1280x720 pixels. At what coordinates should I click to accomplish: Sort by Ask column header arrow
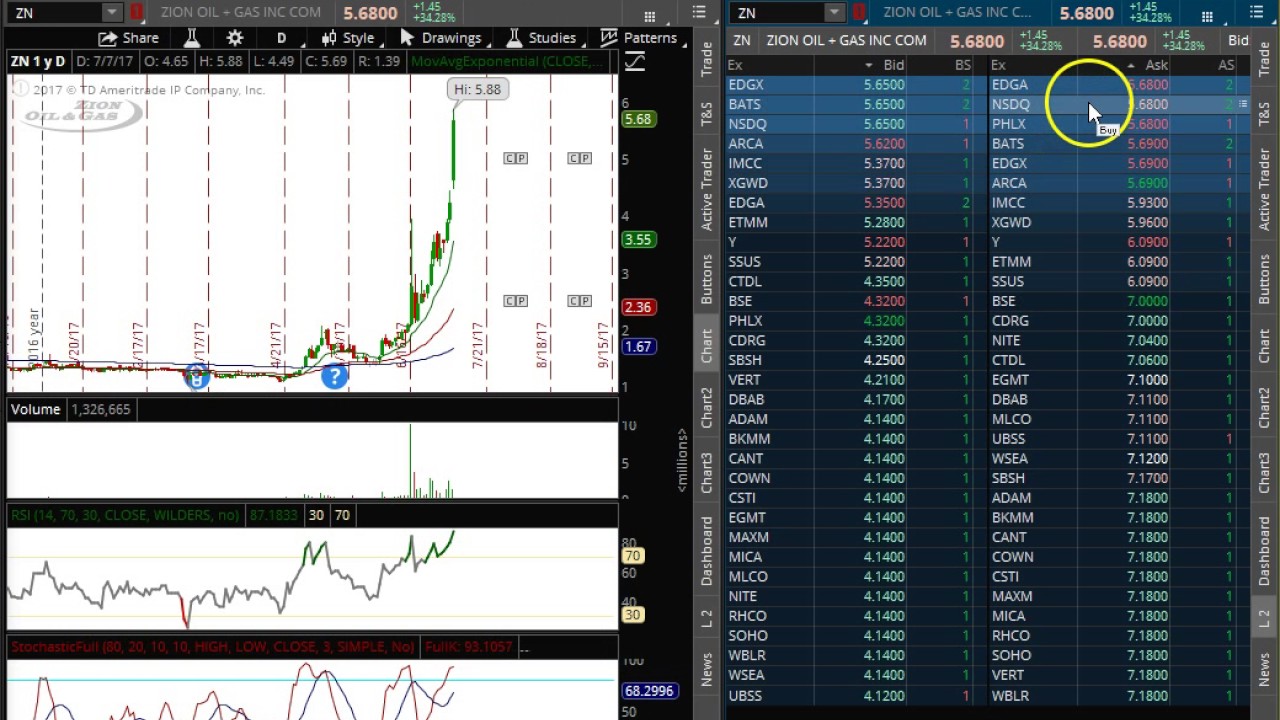1130,65
